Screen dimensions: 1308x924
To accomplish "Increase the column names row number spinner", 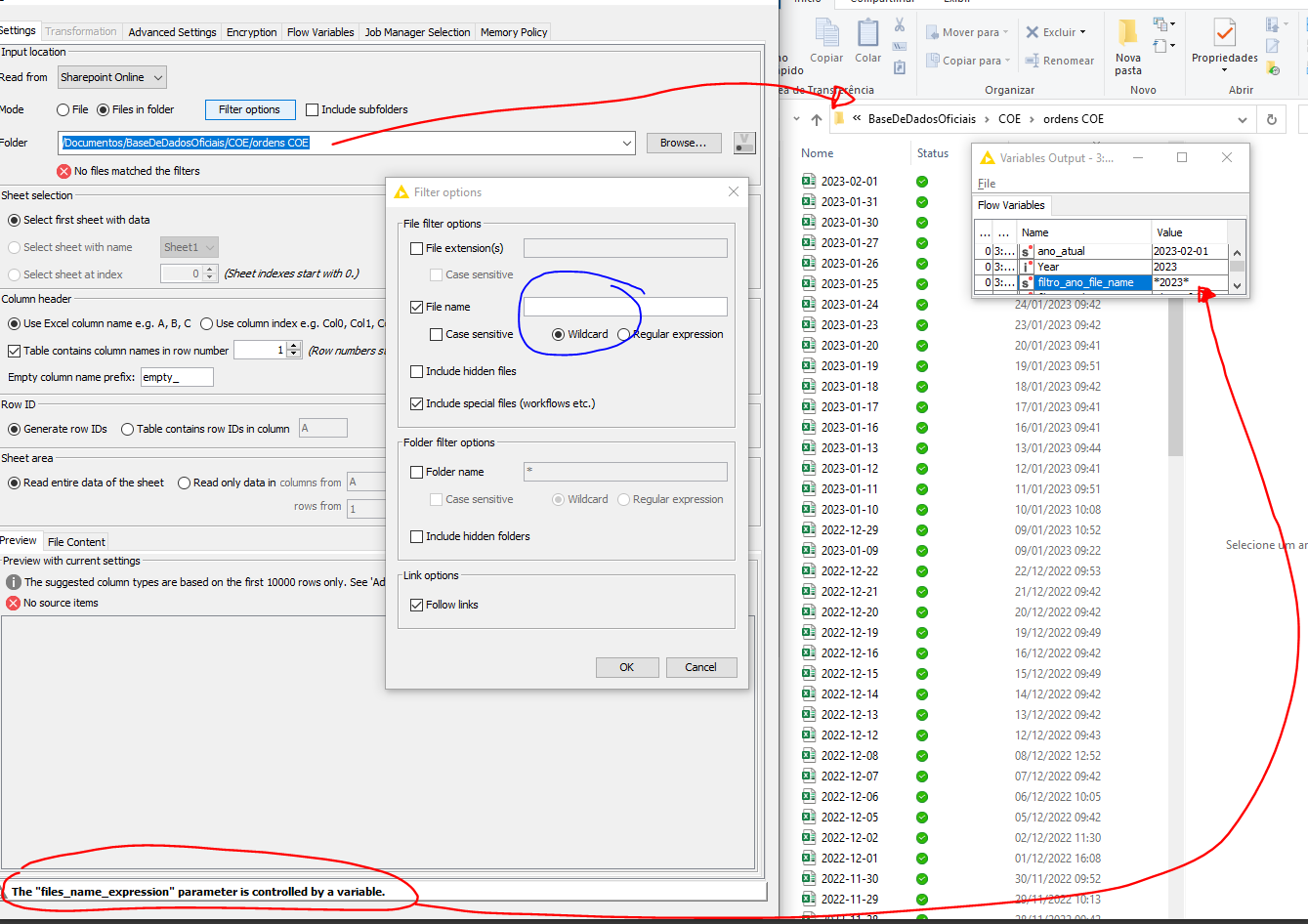I will (x=294, y=346).
